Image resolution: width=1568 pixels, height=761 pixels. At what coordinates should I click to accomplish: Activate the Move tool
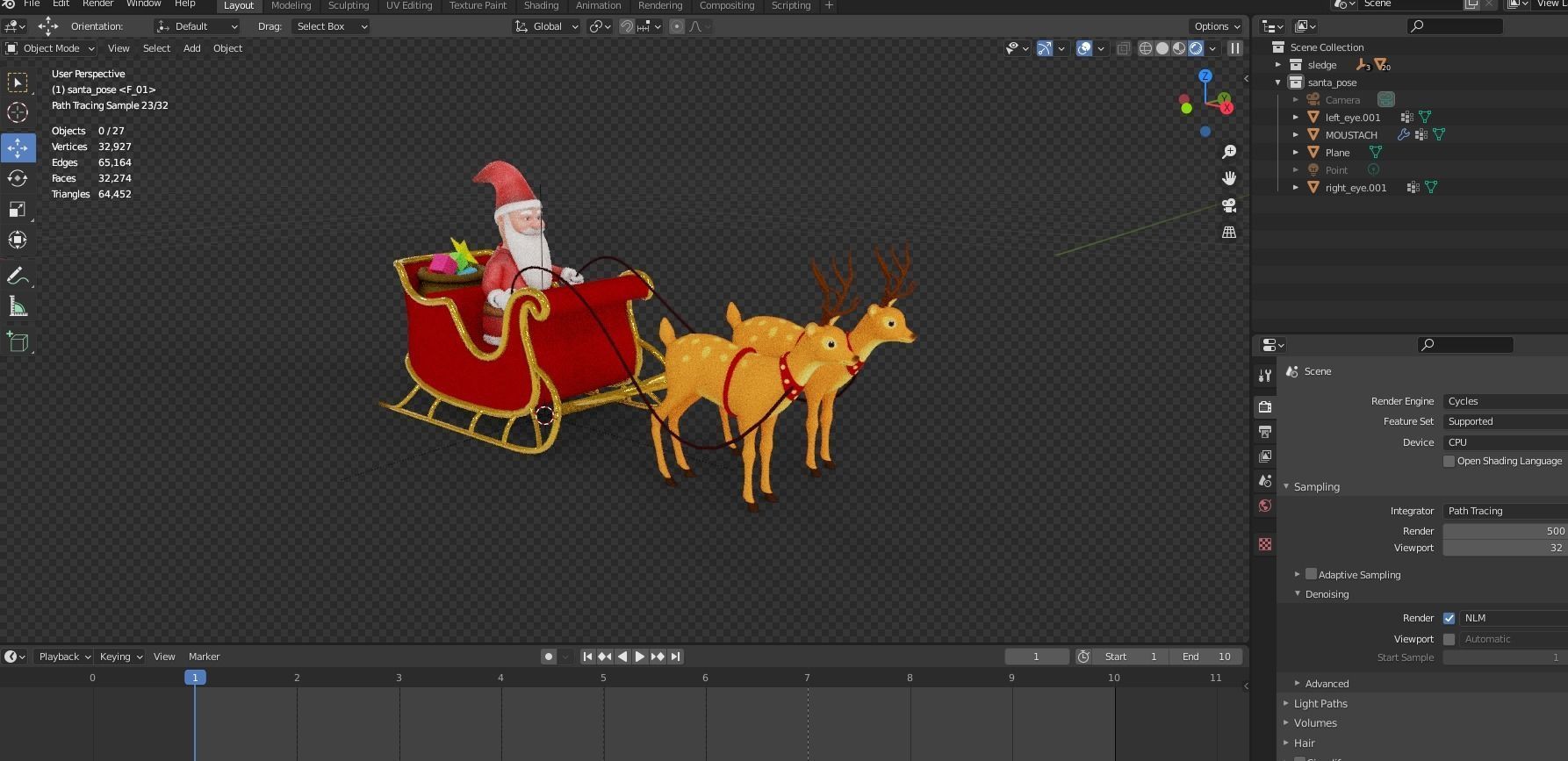coord(18,147)
